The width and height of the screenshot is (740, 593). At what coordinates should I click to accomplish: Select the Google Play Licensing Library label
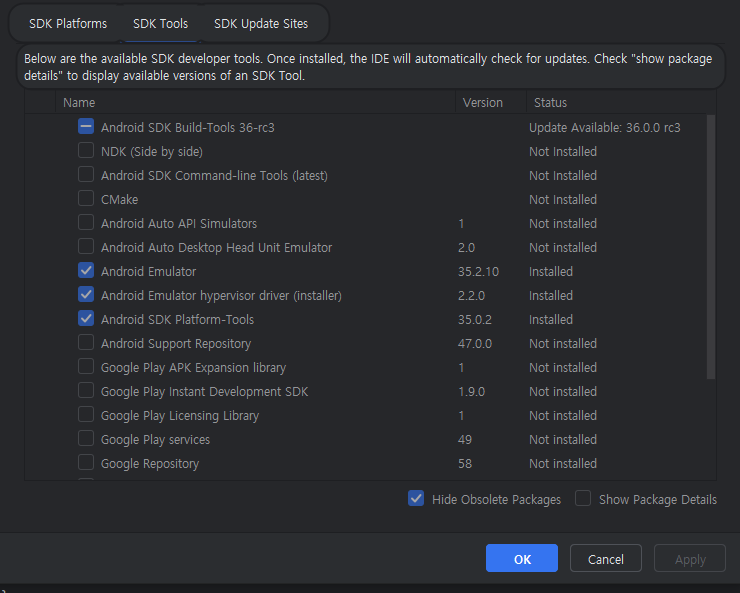click(180, 416)
